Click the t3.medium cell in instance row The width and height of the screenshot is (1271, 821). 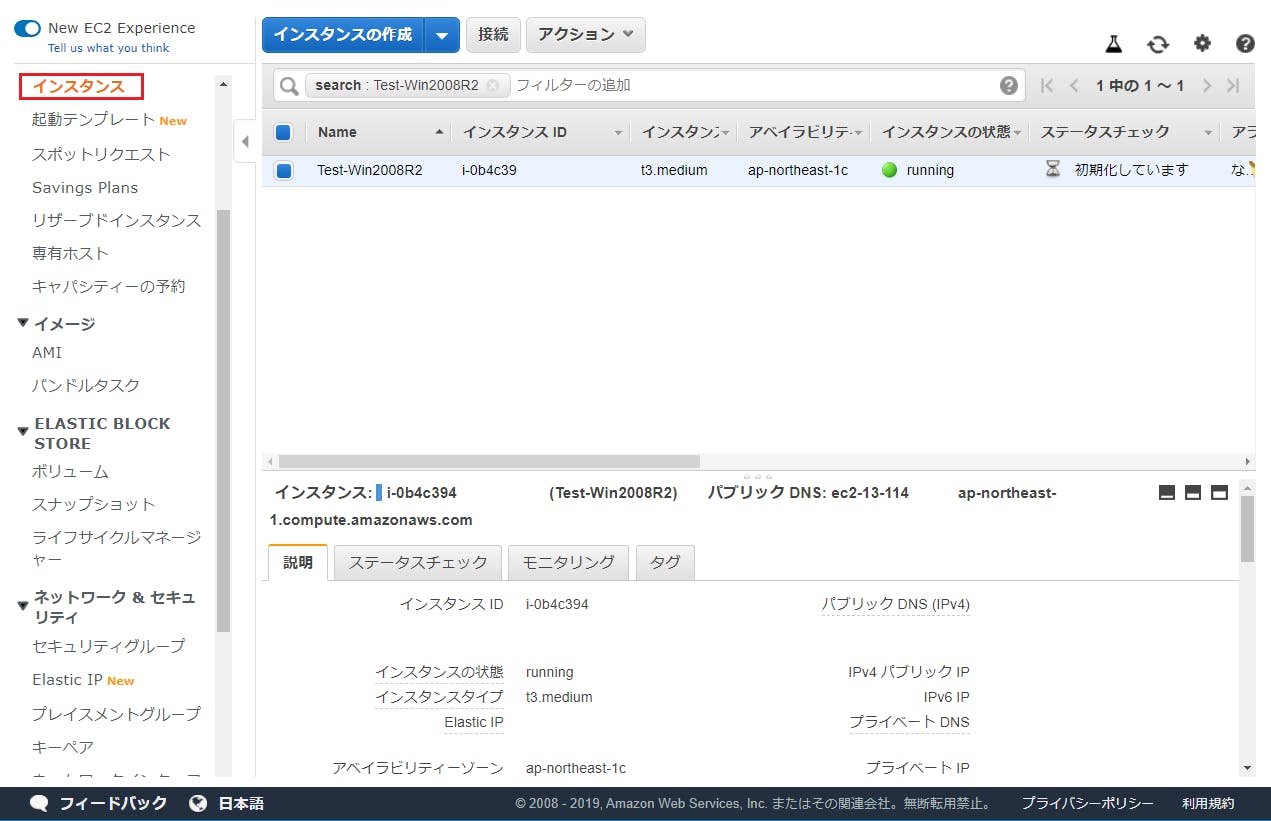[x=674, y=170]
